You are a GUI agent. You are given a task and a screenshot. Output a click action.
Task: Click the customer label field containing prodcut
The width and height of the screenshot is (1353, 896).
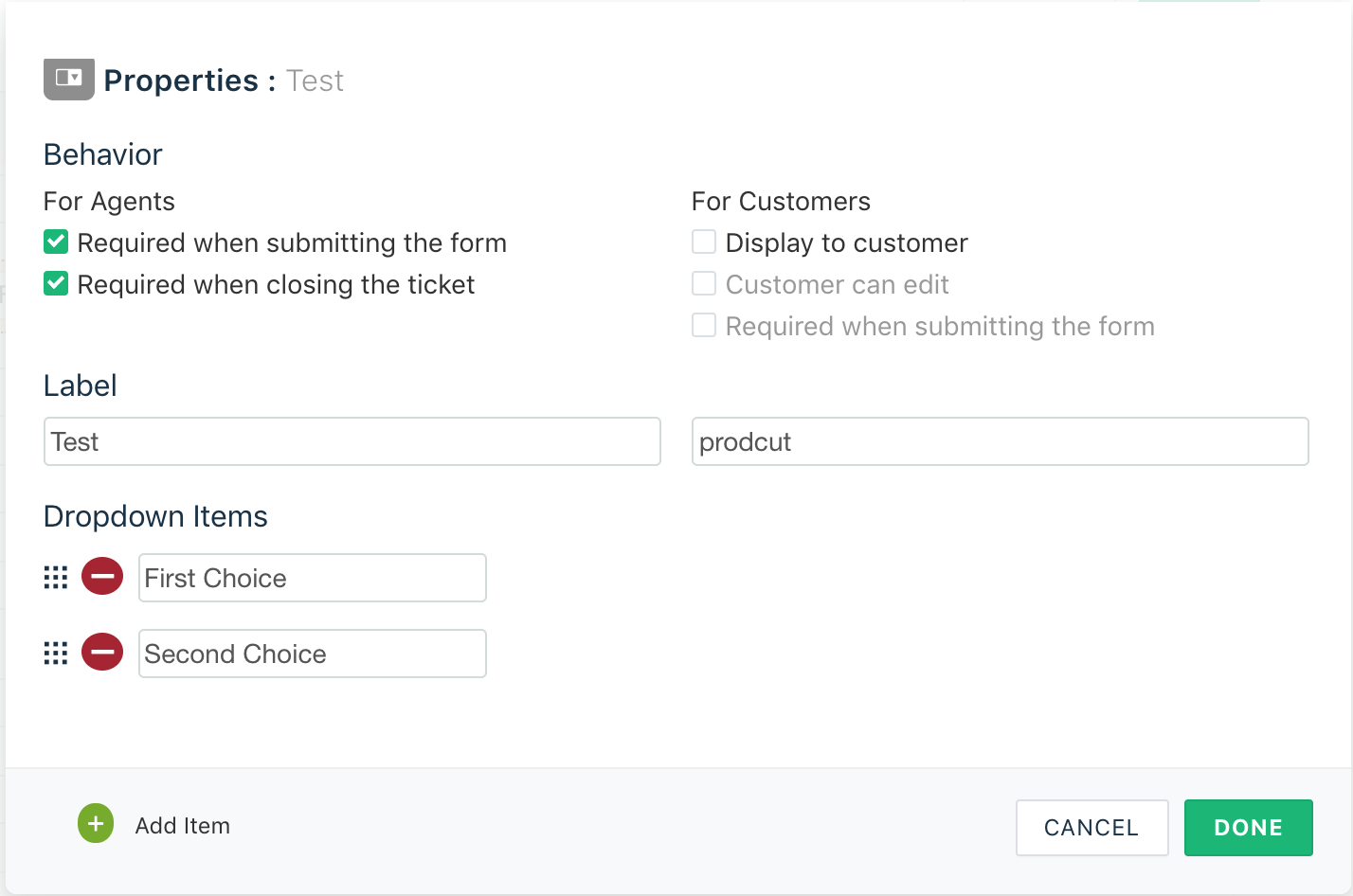pos(1000,441)
